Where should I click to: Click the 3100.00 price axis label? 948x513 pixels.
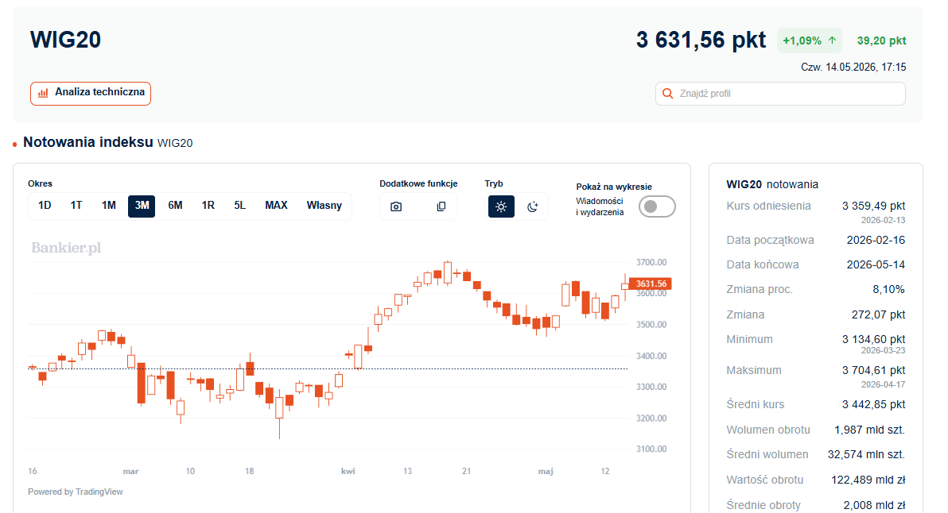point(651,449)
